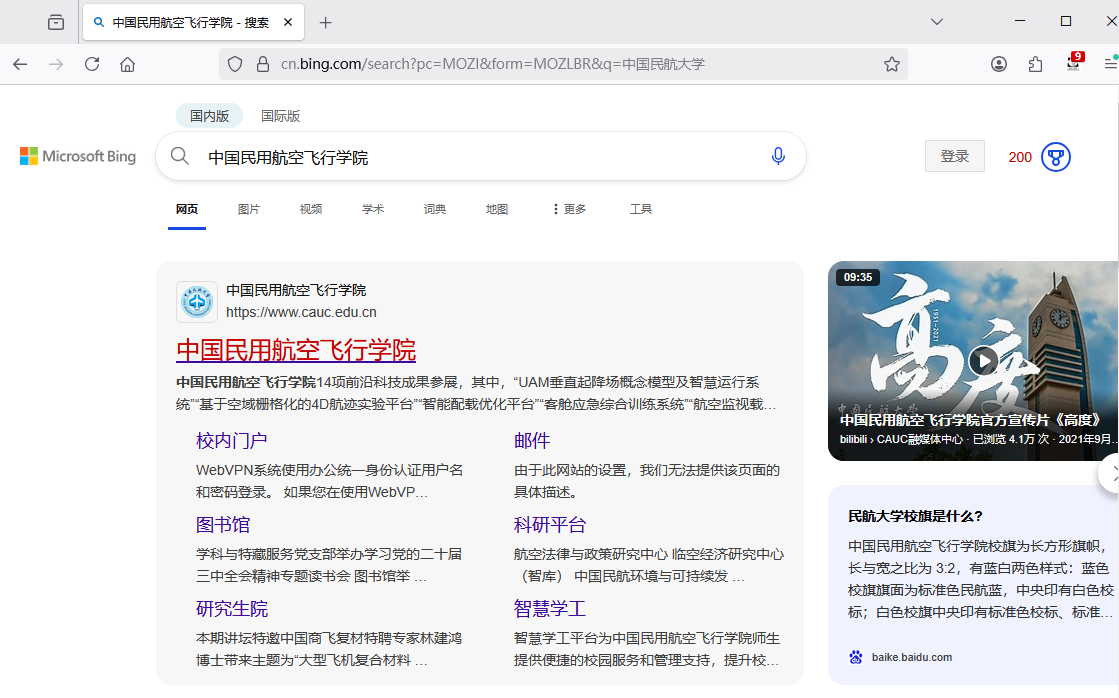Open the 工具 search tools
Screen dimensions: 1119x698
point(641,209)
